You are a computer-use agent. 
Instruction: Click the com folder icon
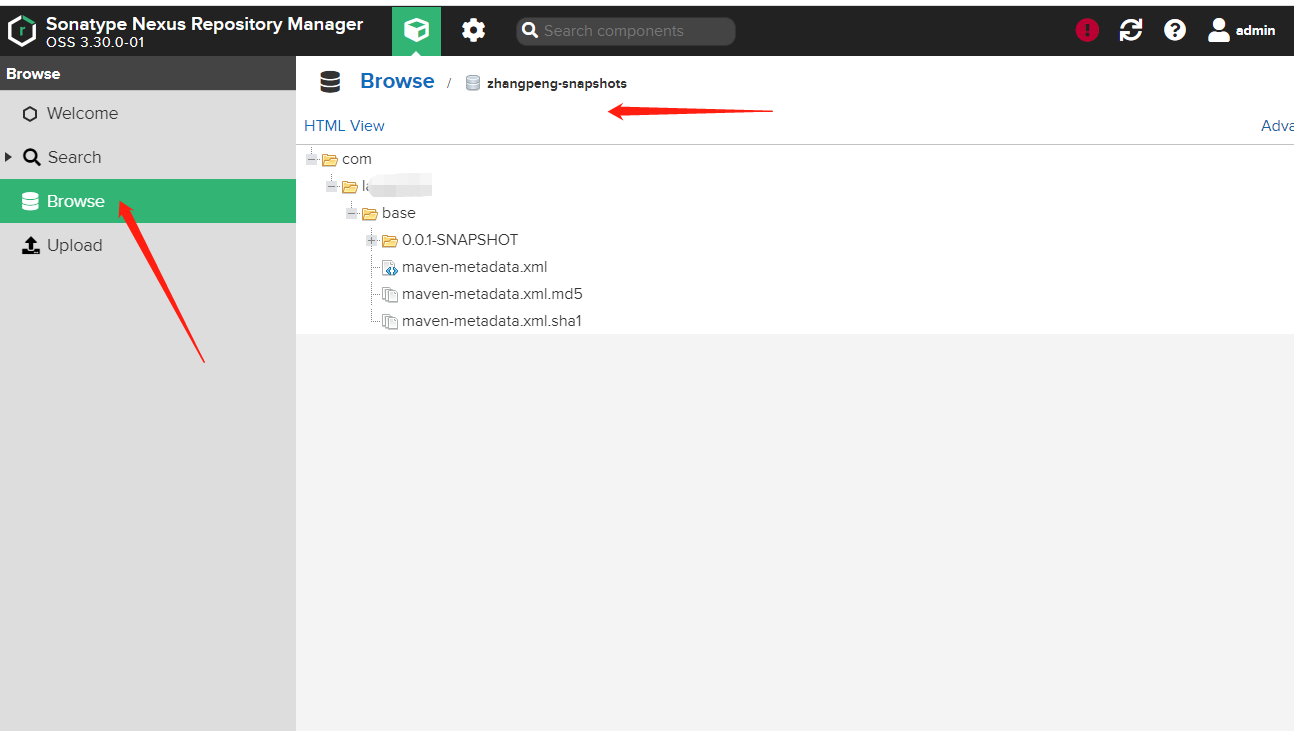click(330, 159)
